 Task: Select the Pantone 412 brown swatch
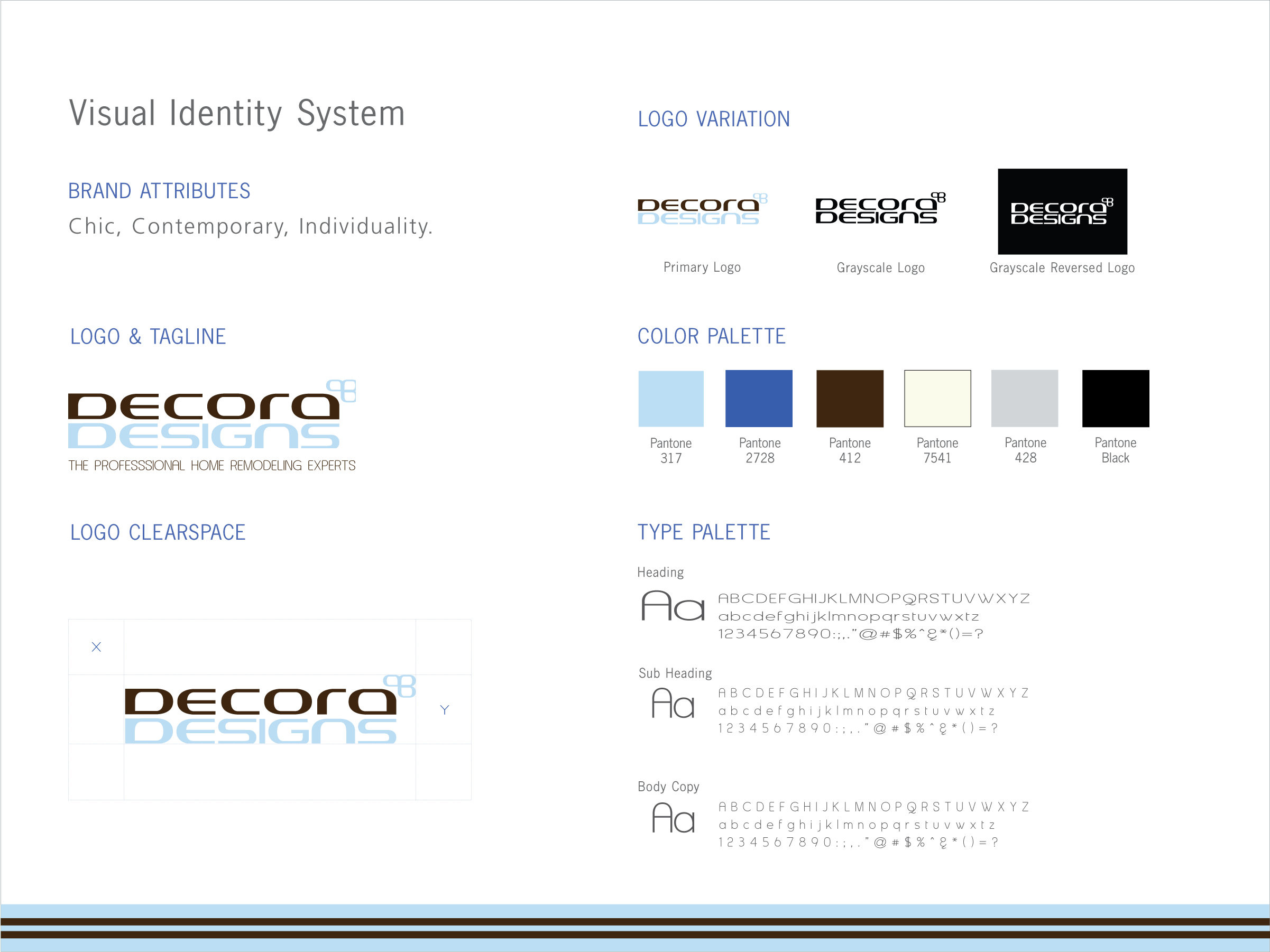[849, 399]
